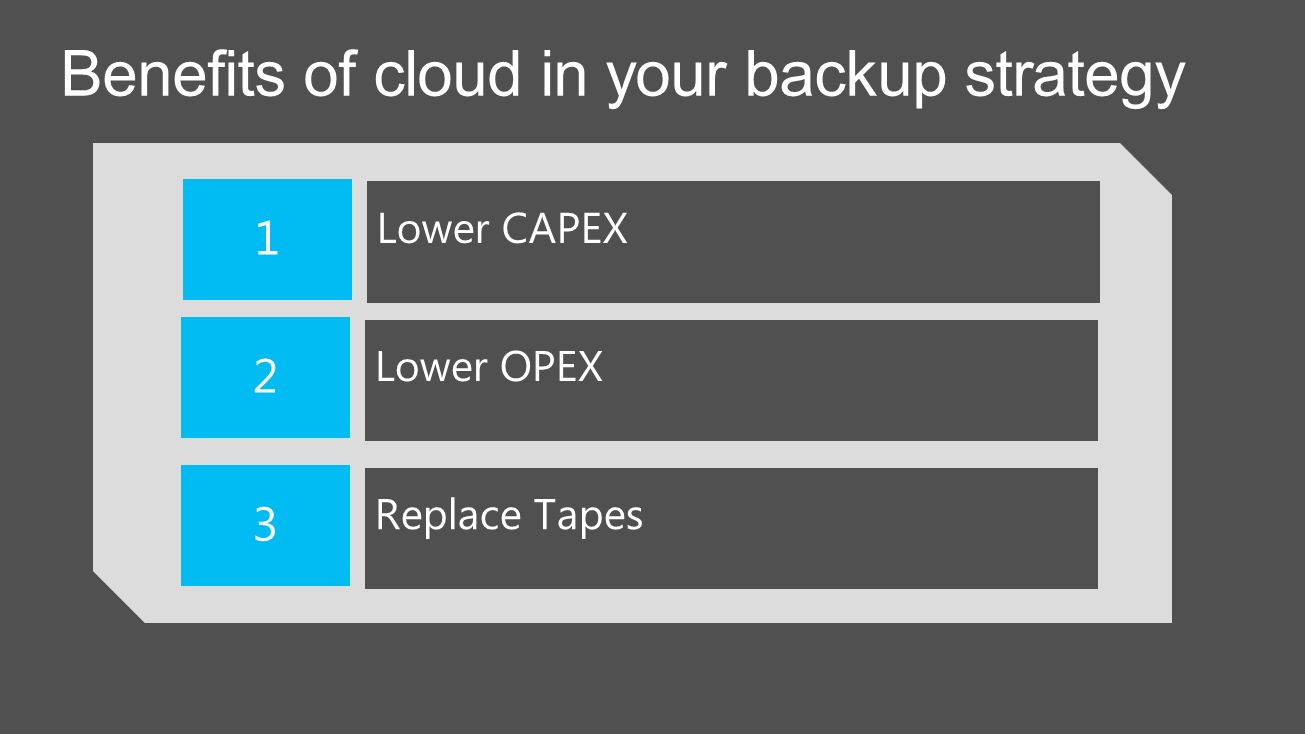
Task: Click the blue tile numbered 3
Action: point(265,525)
